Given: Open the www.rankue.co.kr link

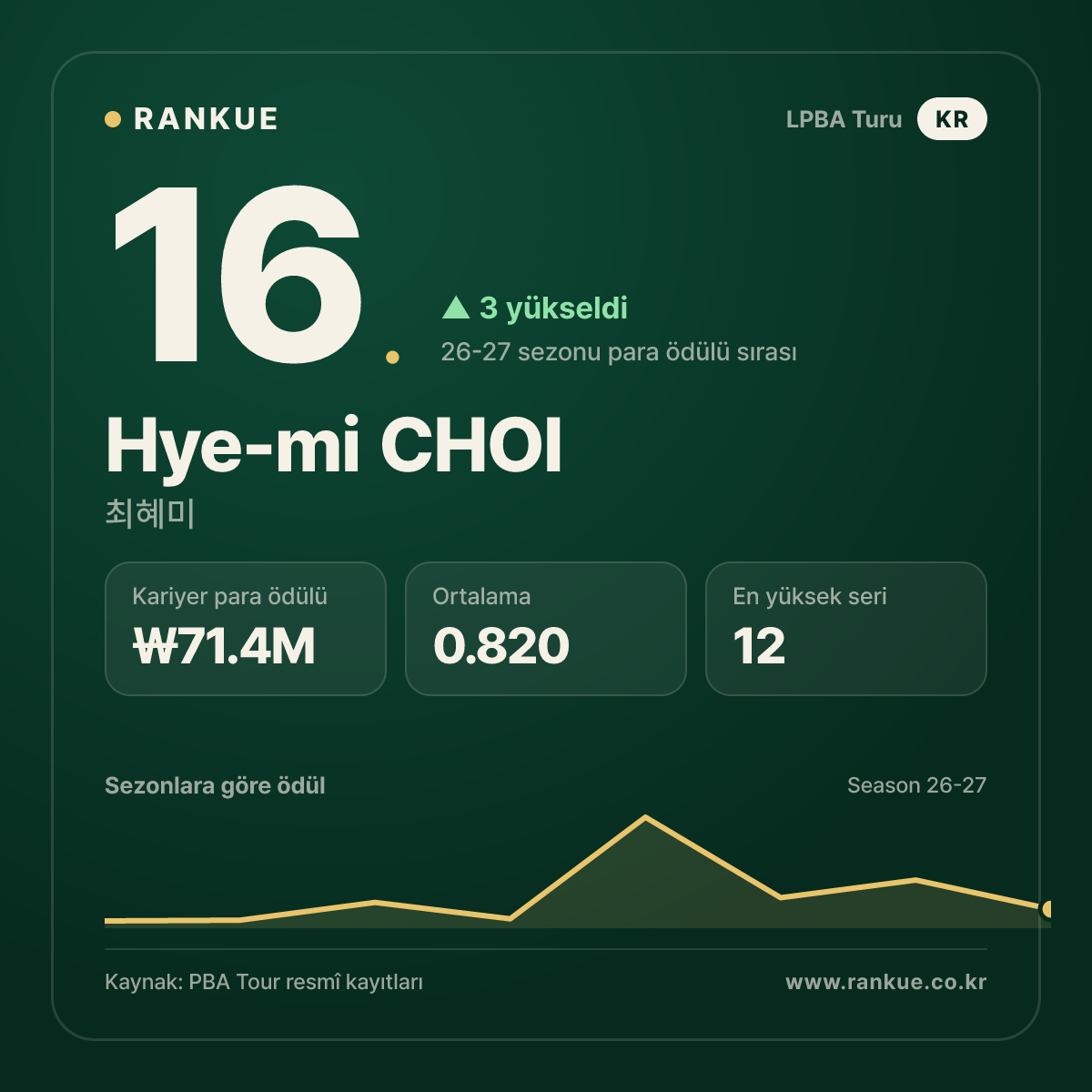Looking at the screenshot, I should coord(886,983).
